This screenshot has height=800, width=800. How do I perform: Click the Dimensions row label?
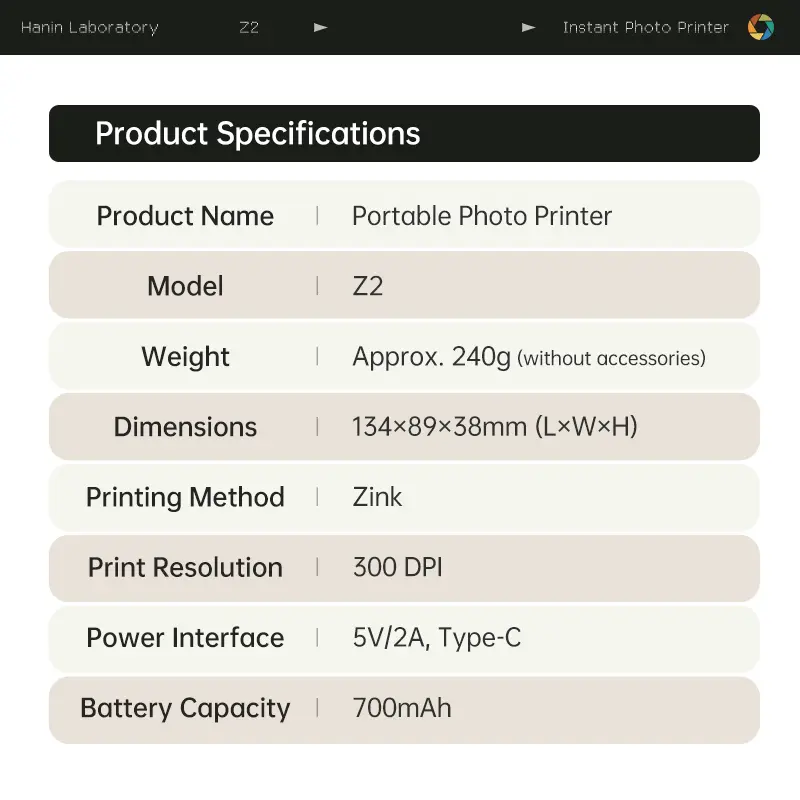(x=185, y=427)
